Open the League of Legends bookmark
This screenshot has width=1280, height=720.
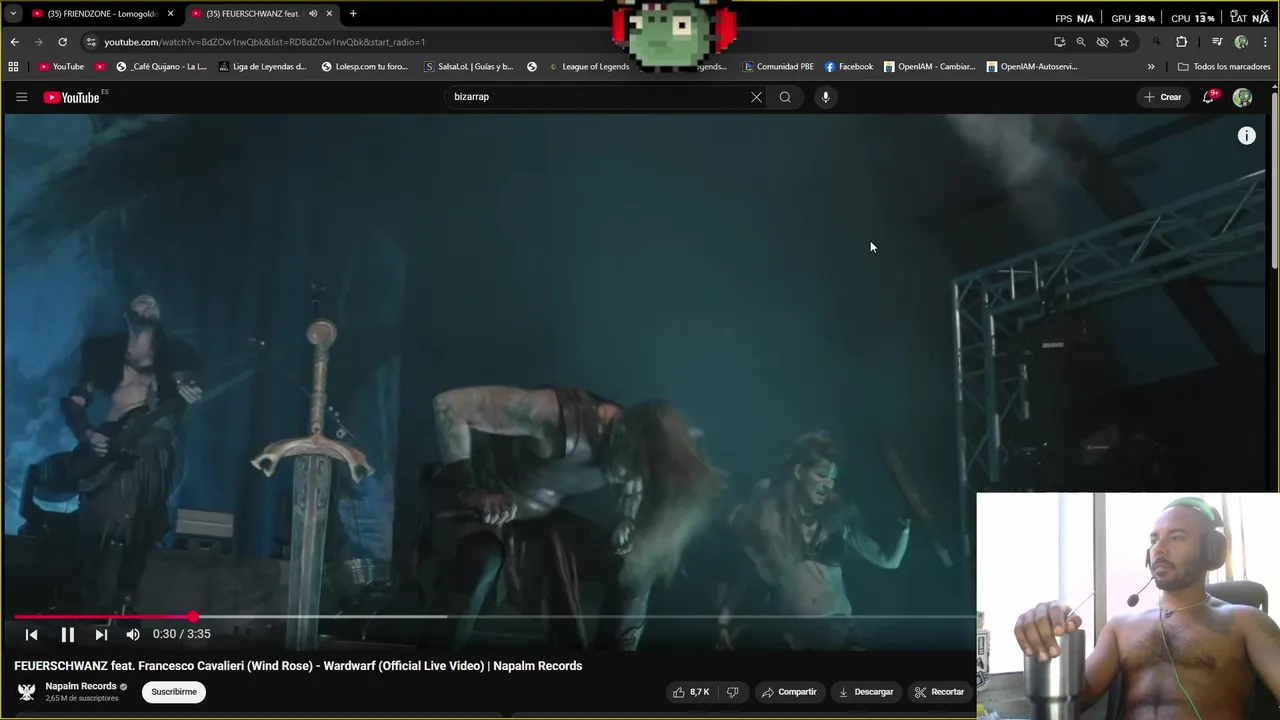[589, 67]
